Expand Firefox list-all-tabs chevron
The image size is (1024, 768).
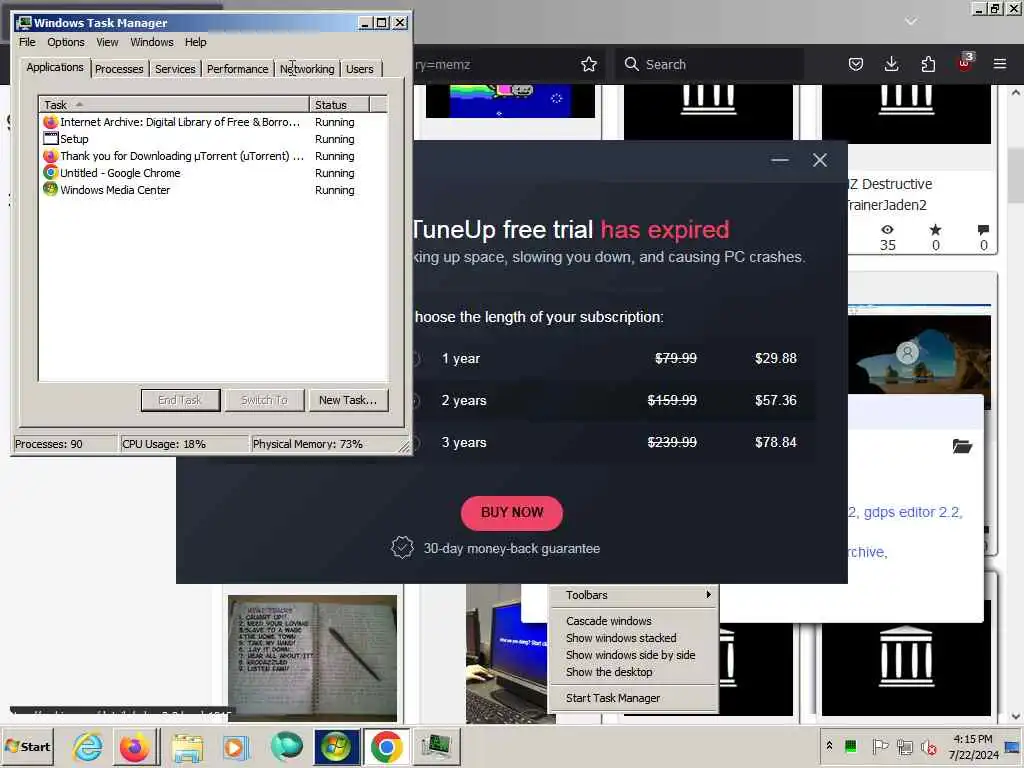click(x=911, y=22)
